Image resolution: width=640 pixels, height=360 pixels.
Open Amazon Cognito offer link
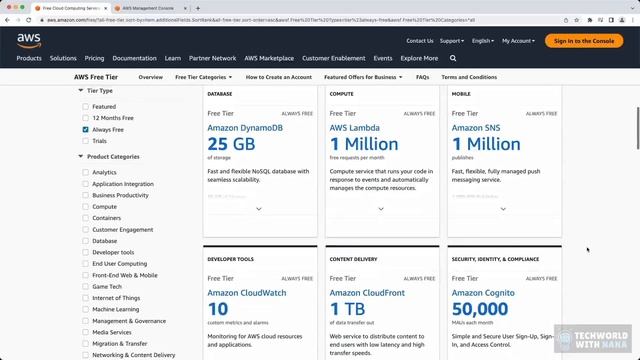tap(483, 293)
